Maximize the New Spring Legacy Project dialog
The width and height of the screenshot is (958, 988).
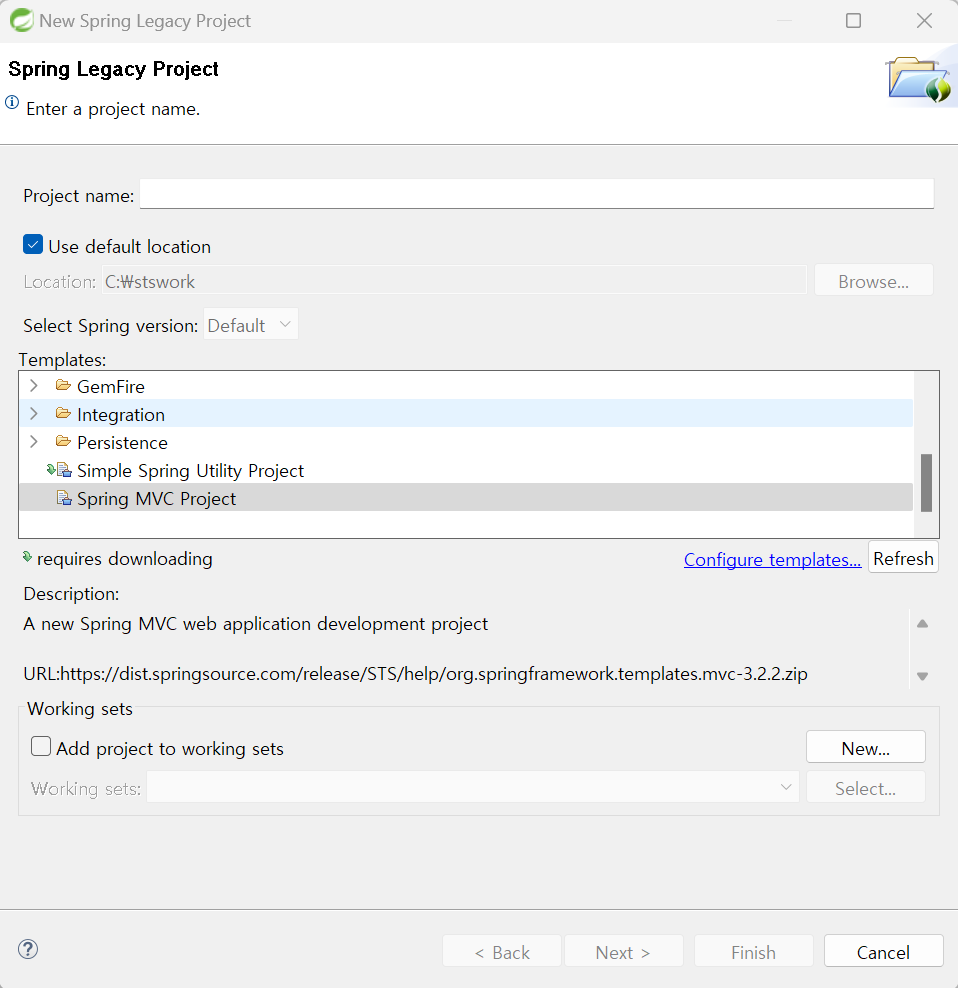(x=853, y=20)
